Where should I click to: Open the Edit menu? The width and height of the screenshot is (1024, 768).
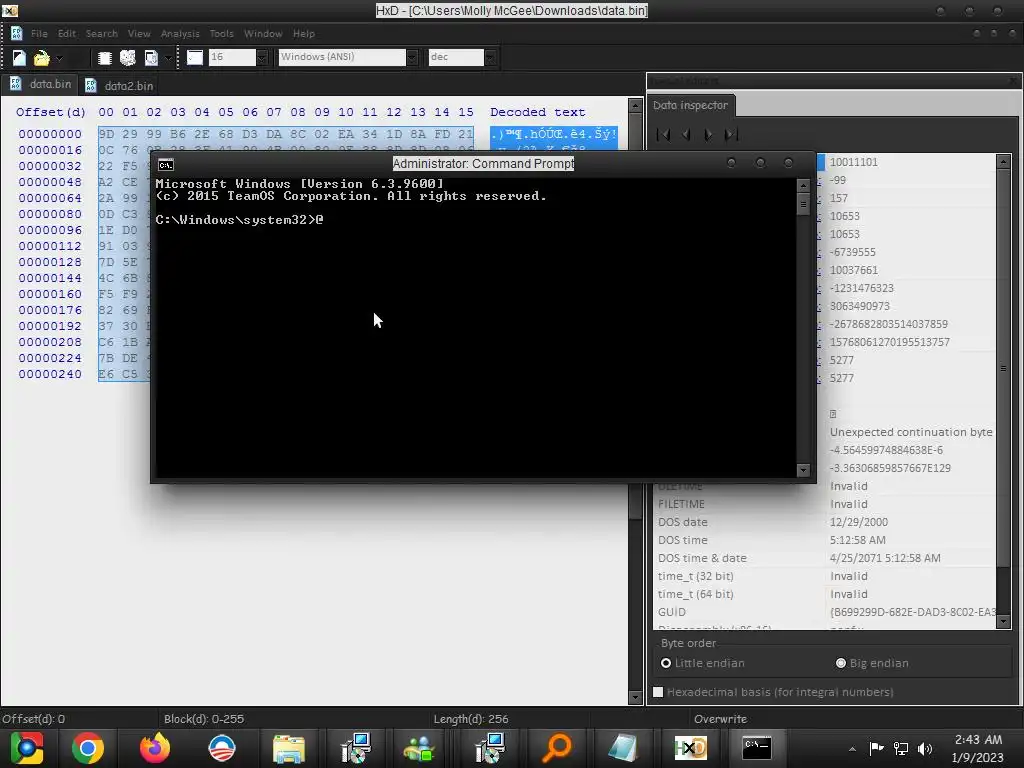click(67, 33)
